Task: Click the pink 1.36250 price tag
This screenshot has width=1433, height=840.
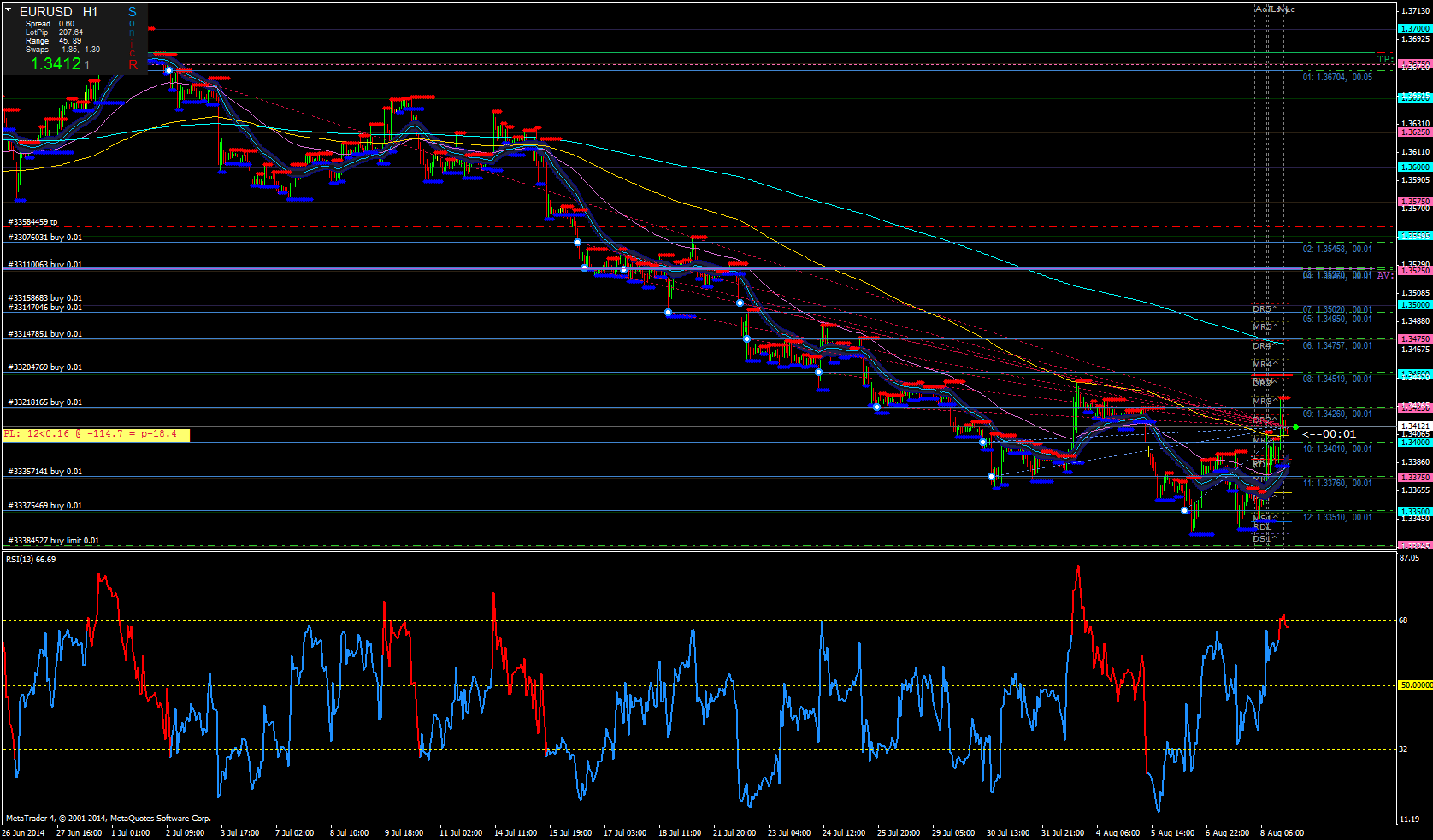Action: pos(1415,132)
